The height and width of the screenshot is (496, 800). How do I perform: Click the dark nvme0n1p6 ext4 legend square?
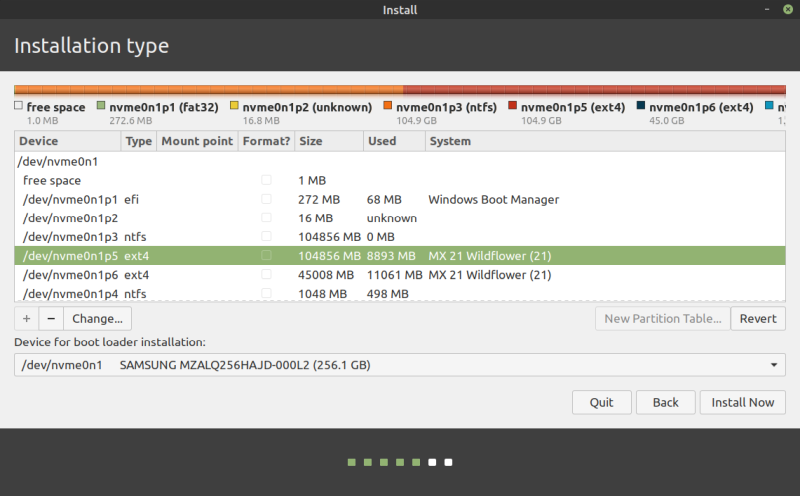point(641,106)
